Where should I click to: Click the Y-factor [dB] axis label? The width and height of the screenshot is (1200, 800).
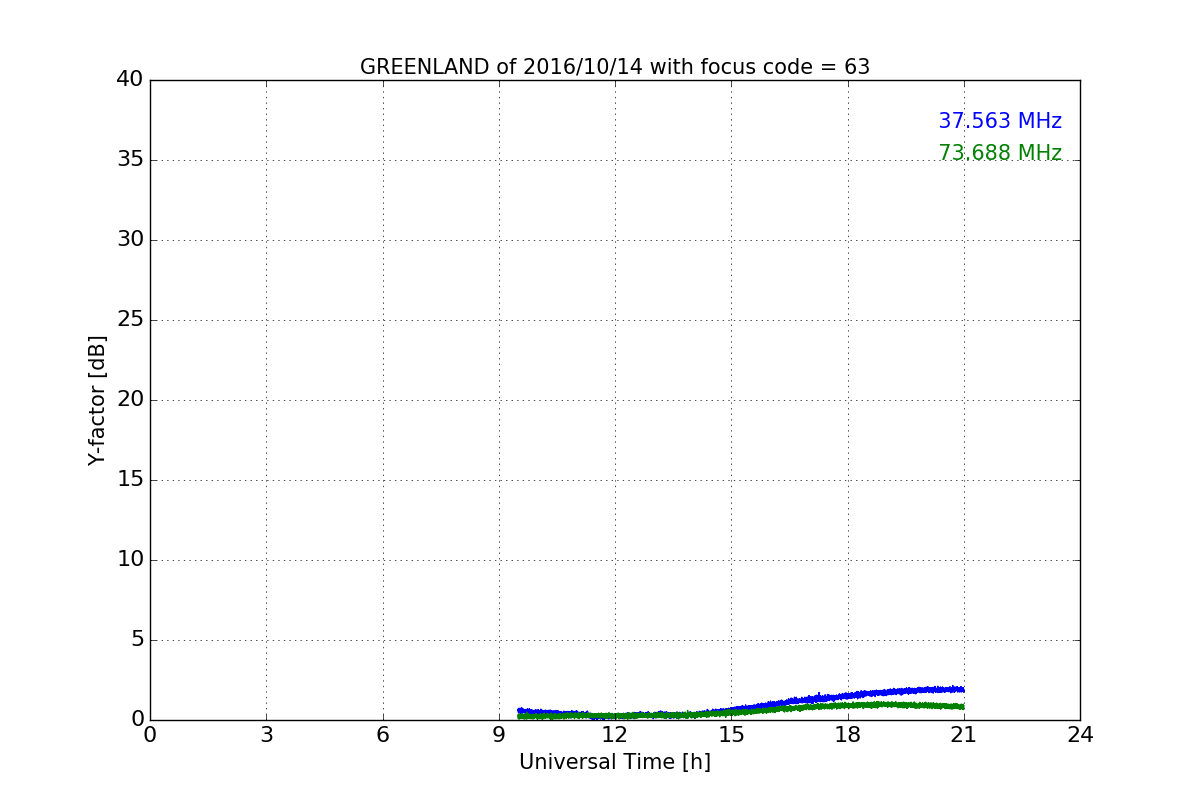tap(97, 400)
